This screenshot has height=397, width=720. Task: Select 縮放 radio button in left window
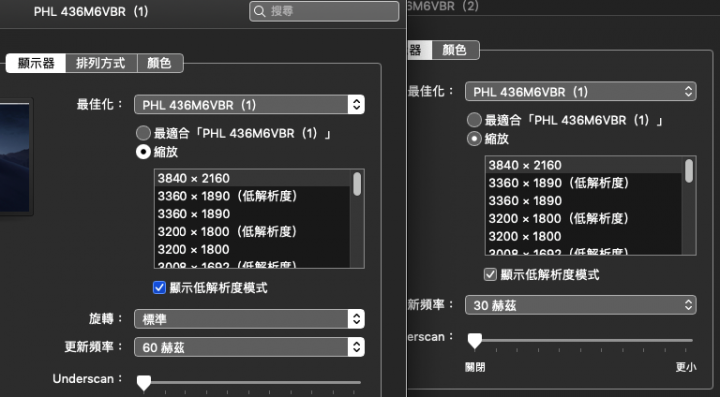[x=143, y=151]
